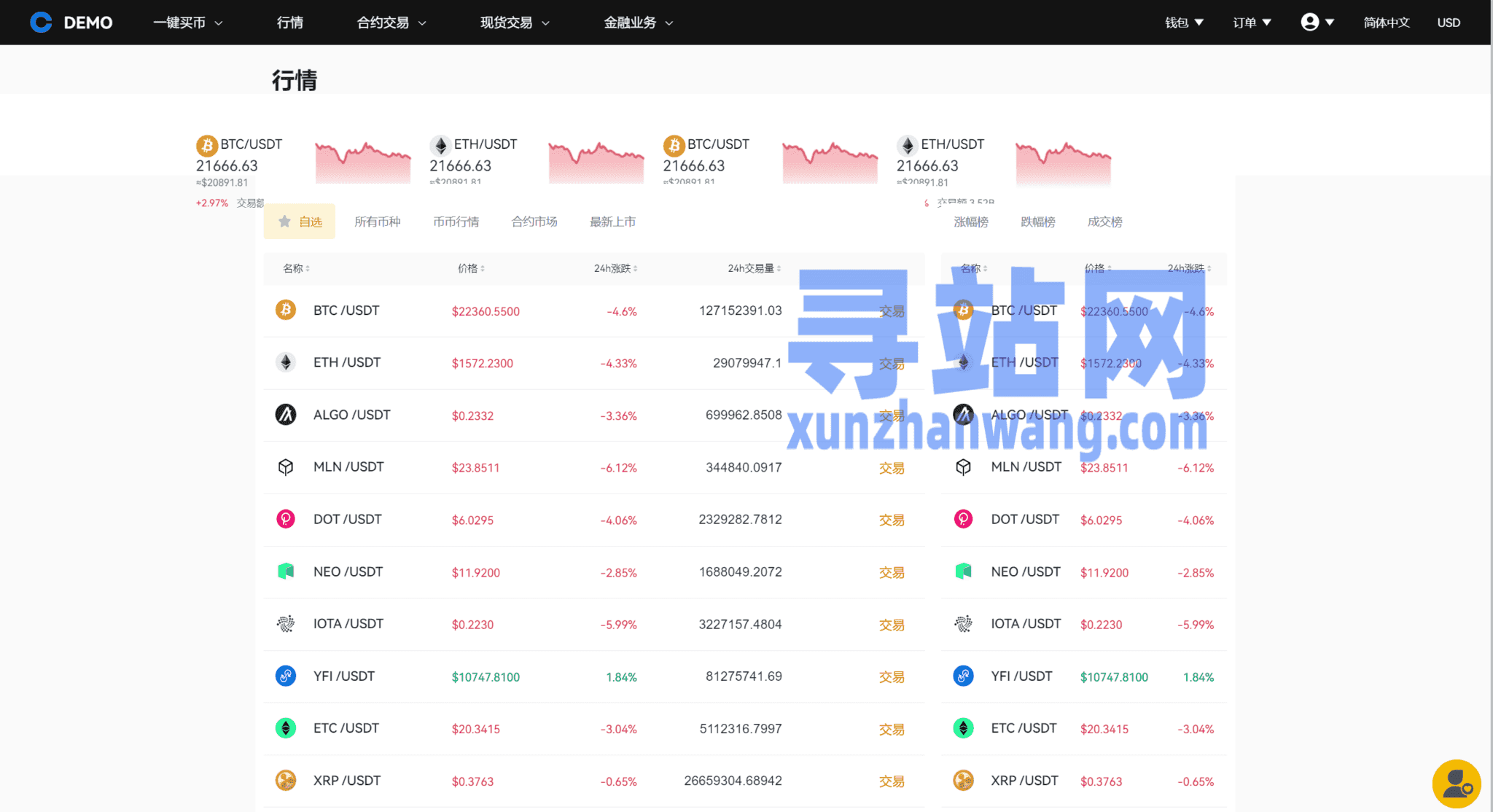Switch to the 所有币种 tab
1493x812 pixels.
point(378,222)
